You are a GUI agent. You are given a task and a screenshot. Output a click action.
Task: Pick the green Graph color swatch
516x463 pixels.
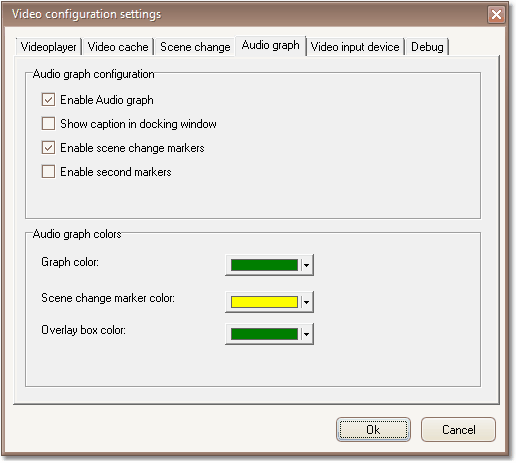pos(264,265)
